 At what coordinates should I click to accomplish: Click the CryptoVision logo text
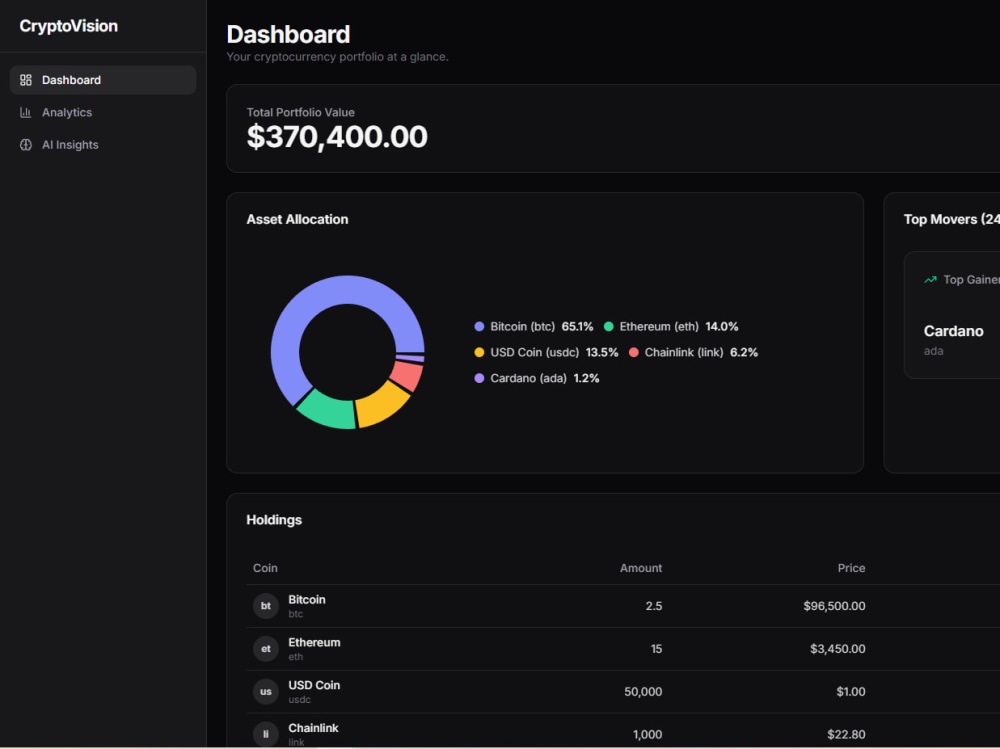(68, 26)
